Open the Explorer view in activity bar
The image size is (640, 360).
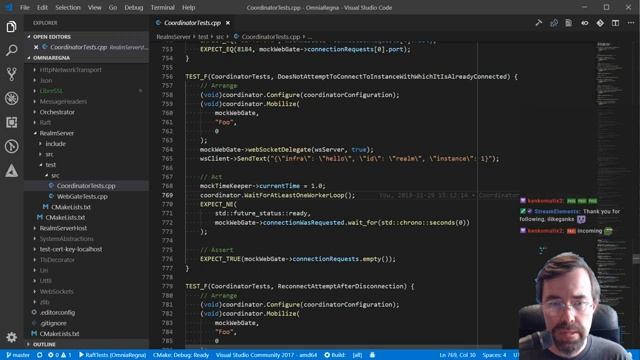coord(11,27)
